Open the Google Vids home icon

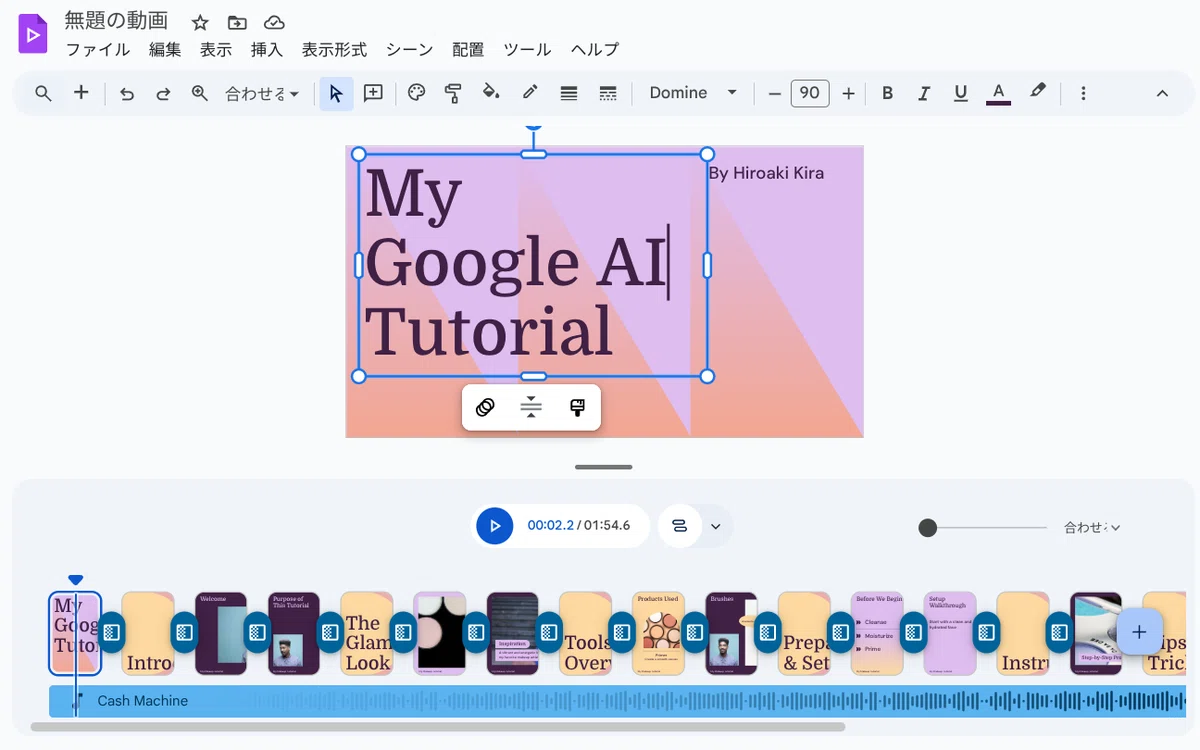[x=33, y=34]
